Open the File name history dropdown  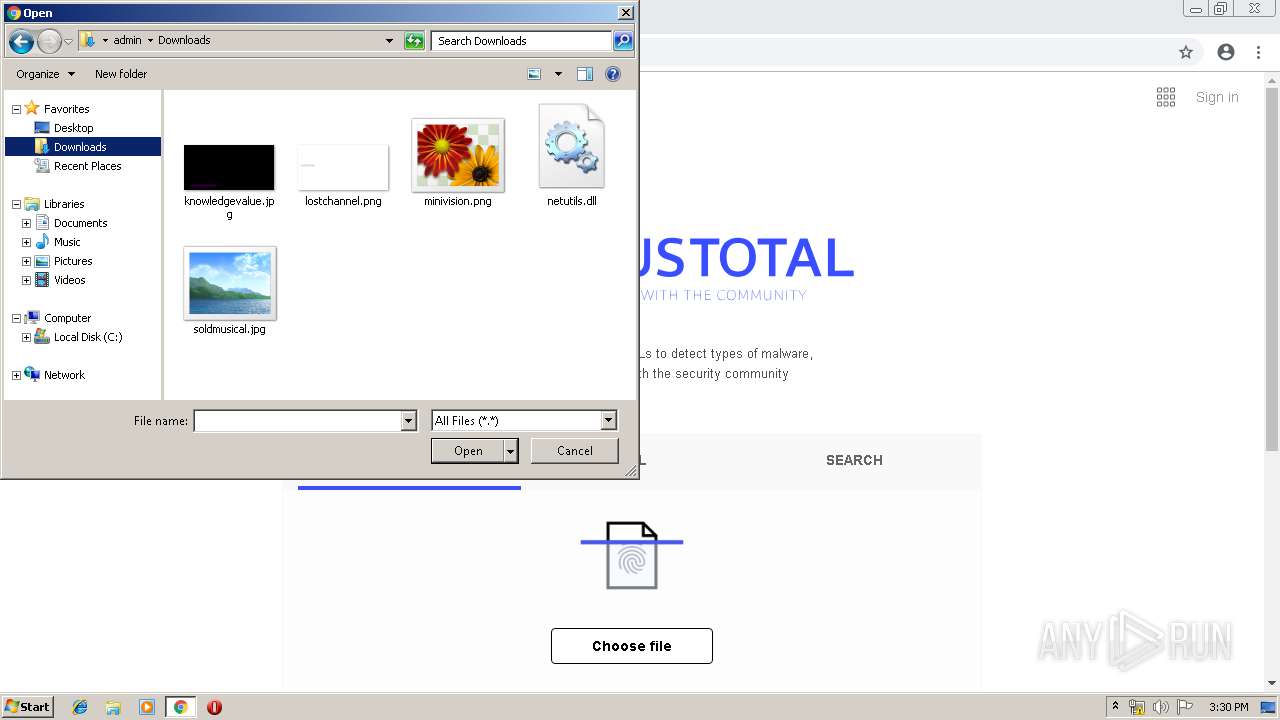pos(408,421)
